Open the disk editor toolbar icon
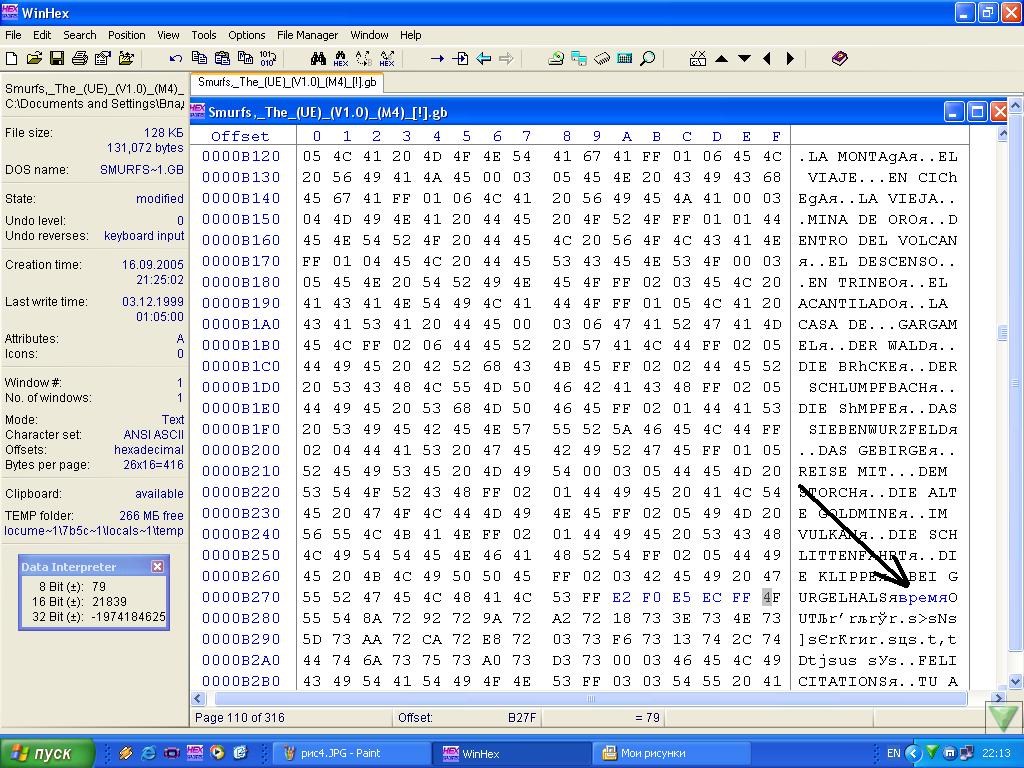1024x768 pixels. click(556, 59)
